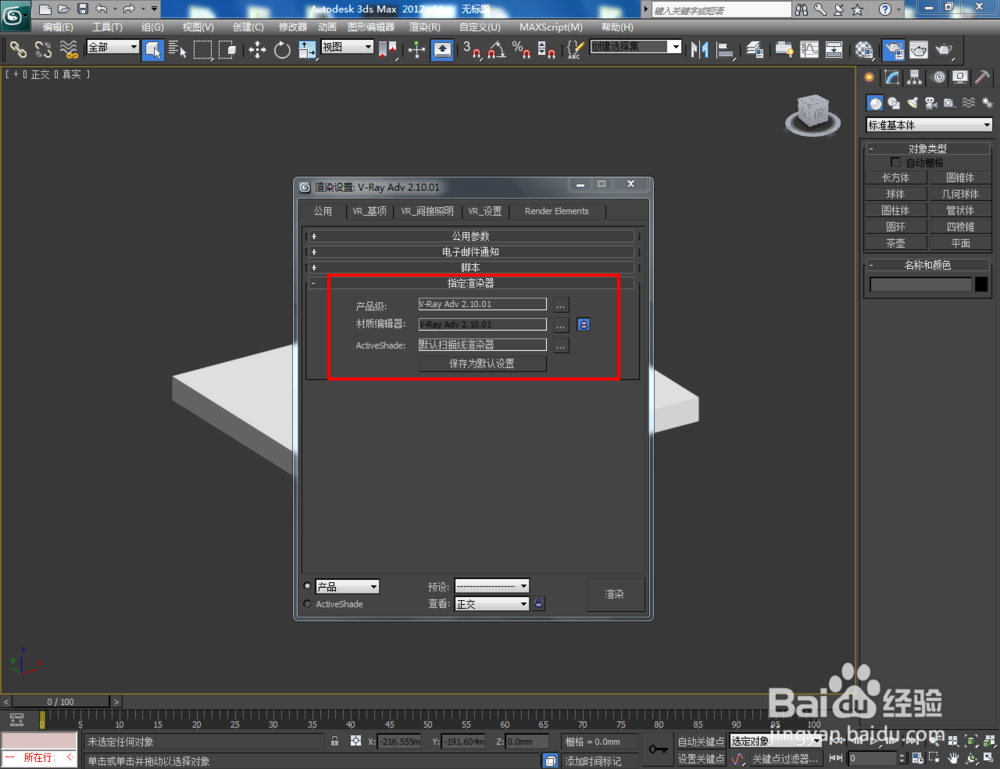The width and height of the screenshot is (1000, 769).
Task: Click the object name input field
Action: (921, 284)
